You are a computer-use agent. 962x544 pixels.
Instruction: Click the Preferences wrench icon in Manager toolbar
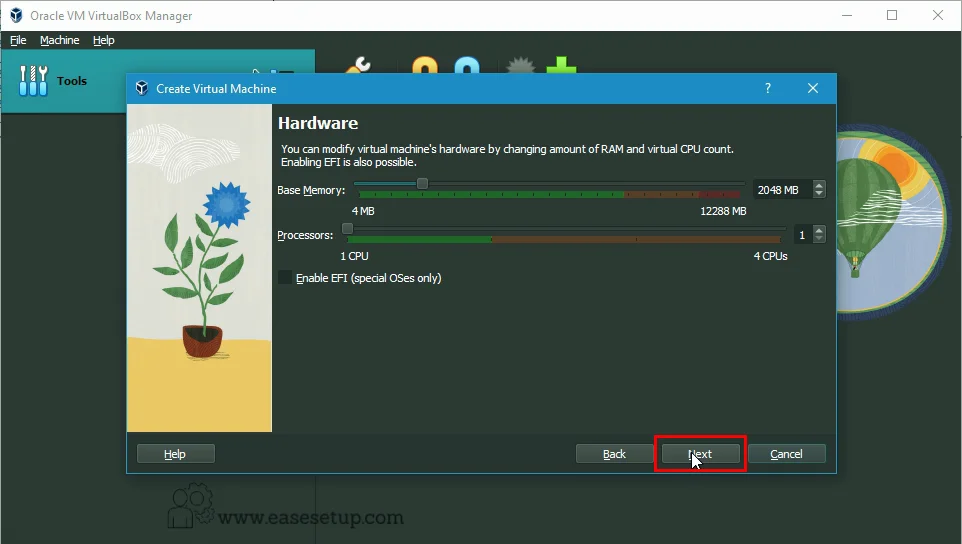[x=358, y=65]
